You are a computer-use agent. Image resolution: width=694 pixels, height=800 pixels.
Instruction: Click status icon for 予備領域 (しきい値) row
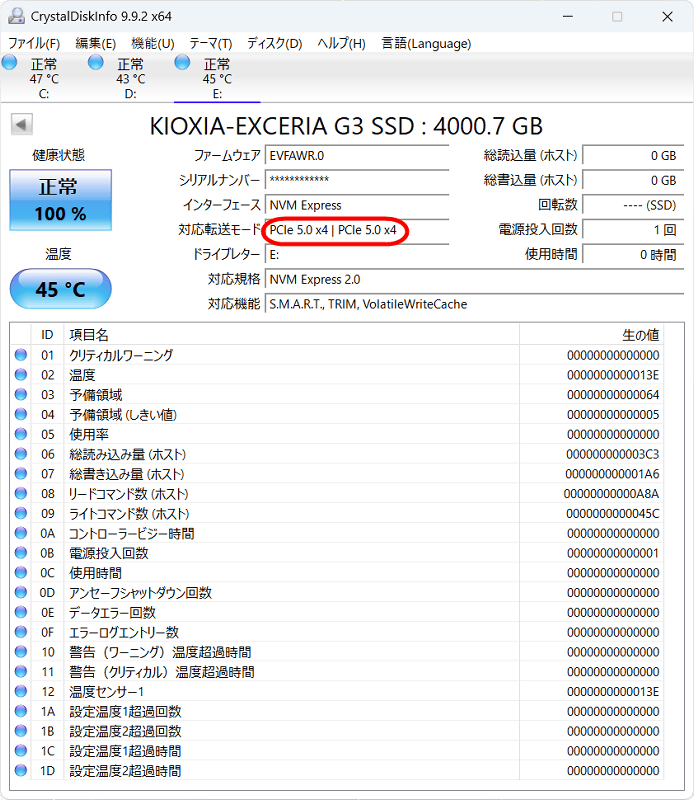pyautogui.click(x=20, y=414)
